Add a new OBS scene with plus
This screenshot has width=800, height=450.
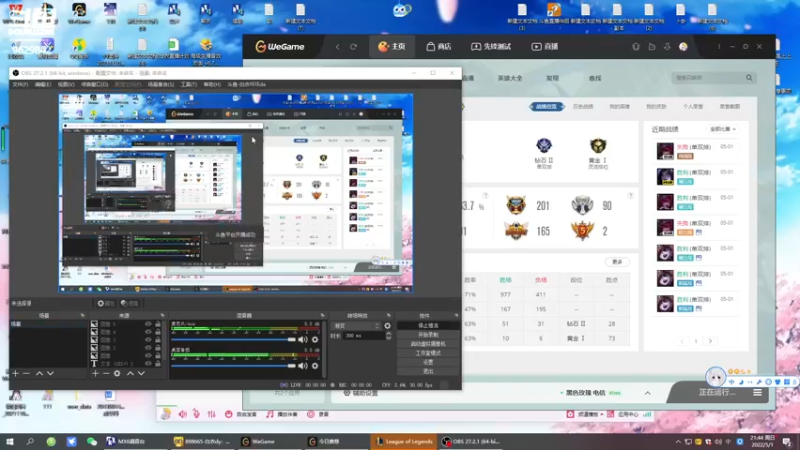(x=15, y=373)
